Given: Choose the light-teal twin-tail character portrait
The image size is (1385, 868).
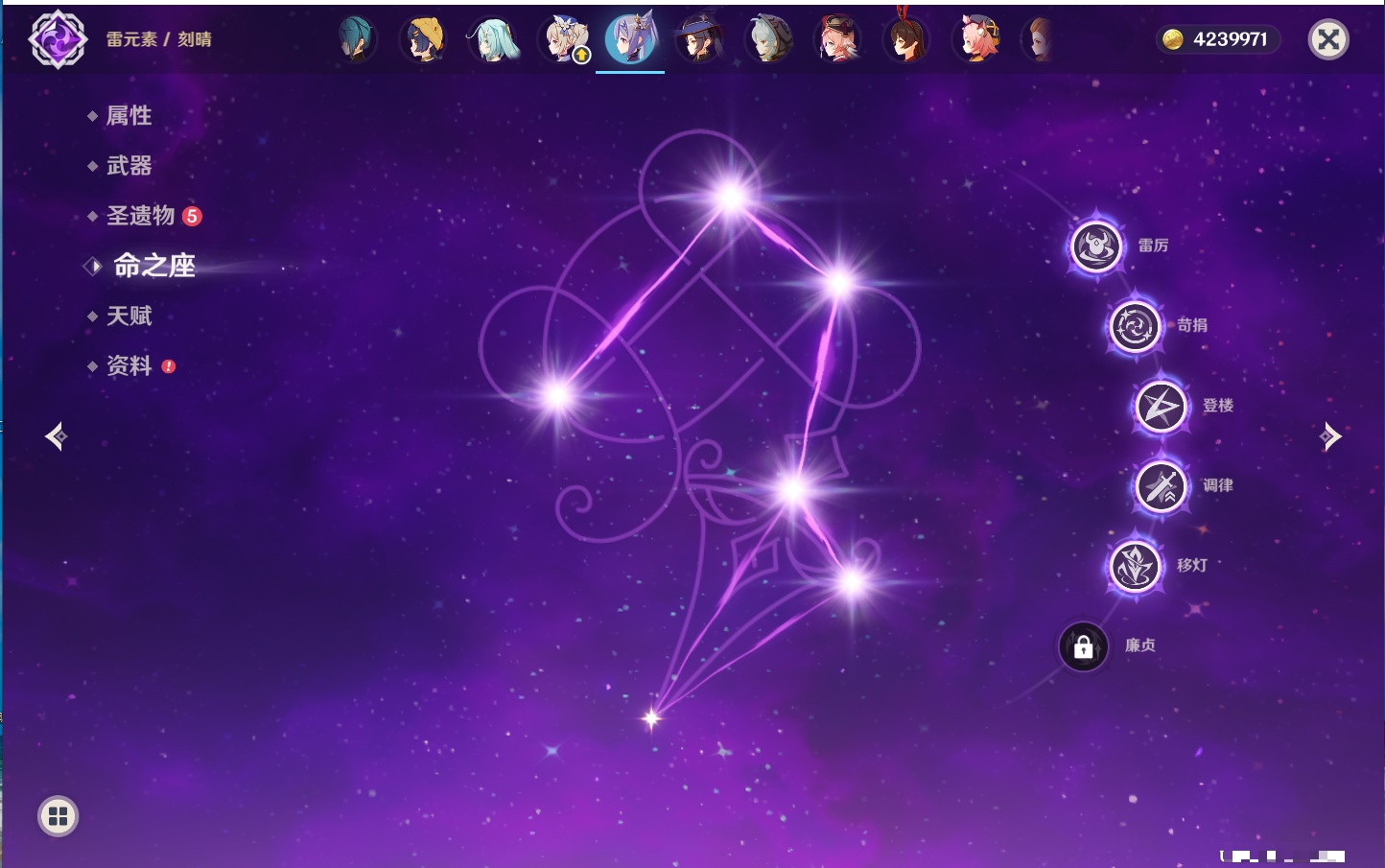Looking at the screenshot, I should tap(493, 39).
